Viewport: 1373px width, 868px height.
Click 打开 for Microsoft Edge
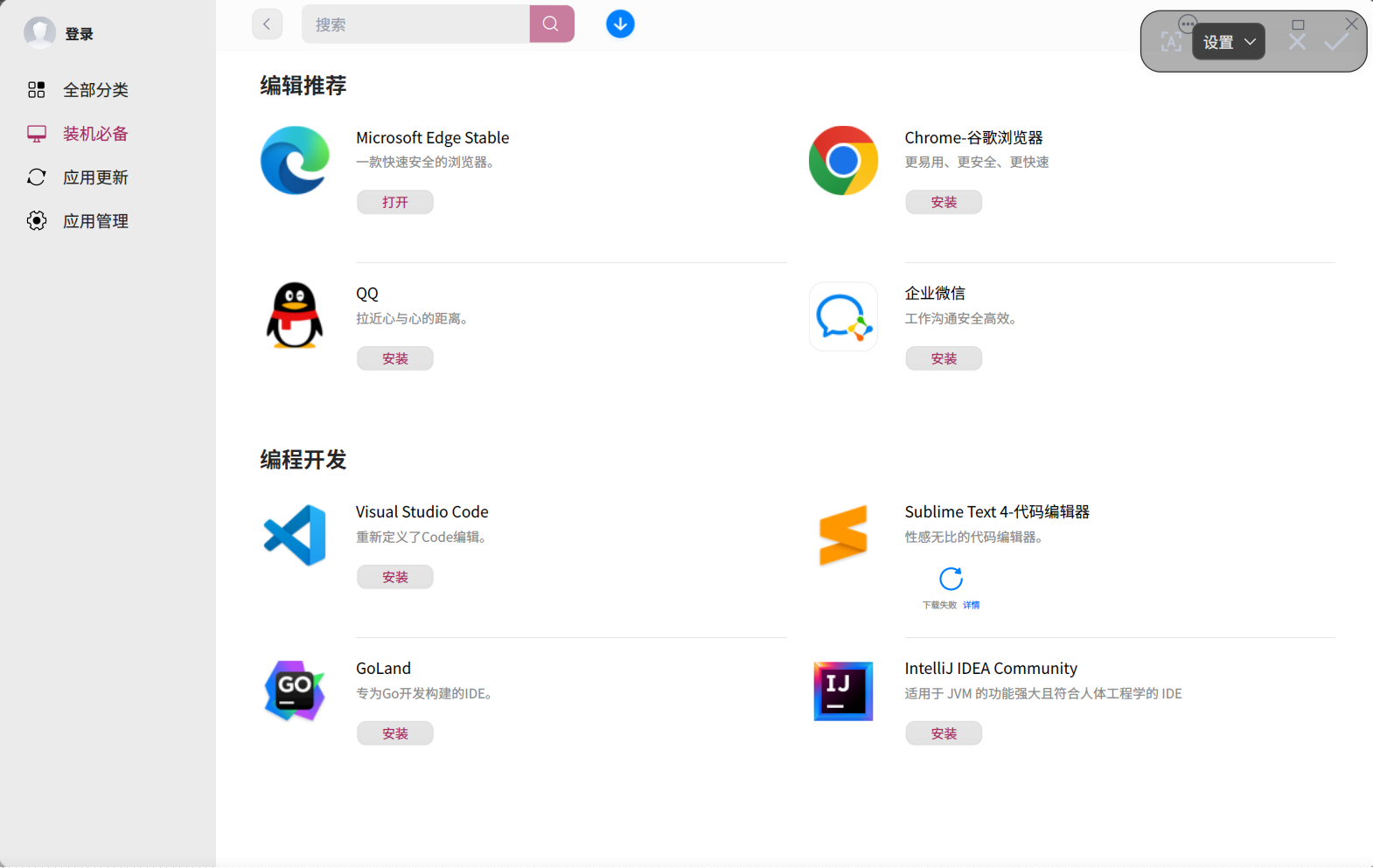click(395, 202)
